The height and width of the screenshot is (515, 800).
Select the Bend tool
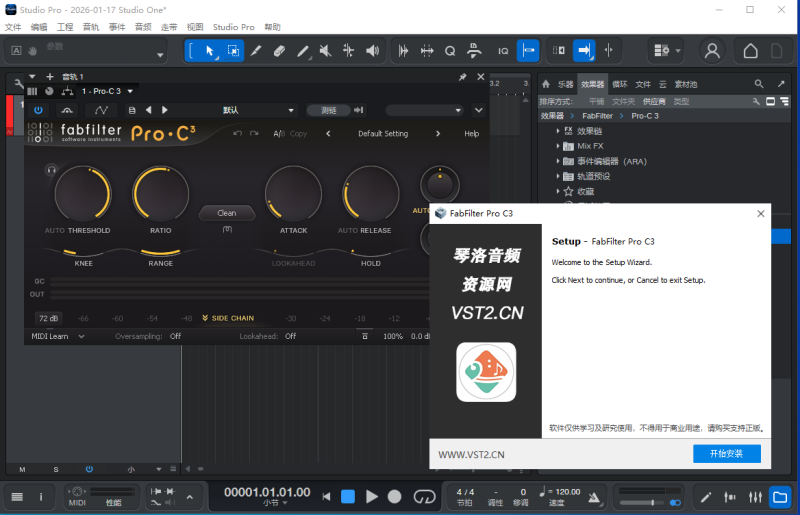(348, 51)
